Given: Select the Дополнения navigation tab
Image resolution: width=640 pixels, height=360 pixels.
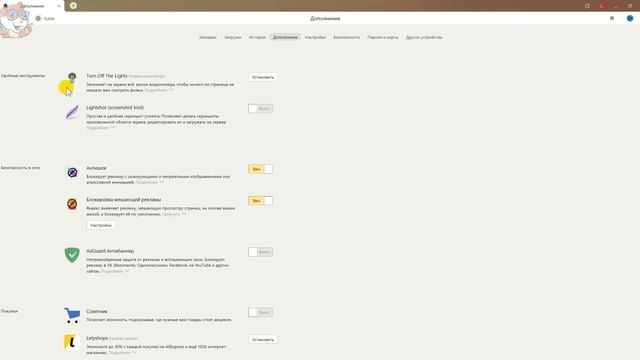Looking at the screenshot, I should click(285, 37).
